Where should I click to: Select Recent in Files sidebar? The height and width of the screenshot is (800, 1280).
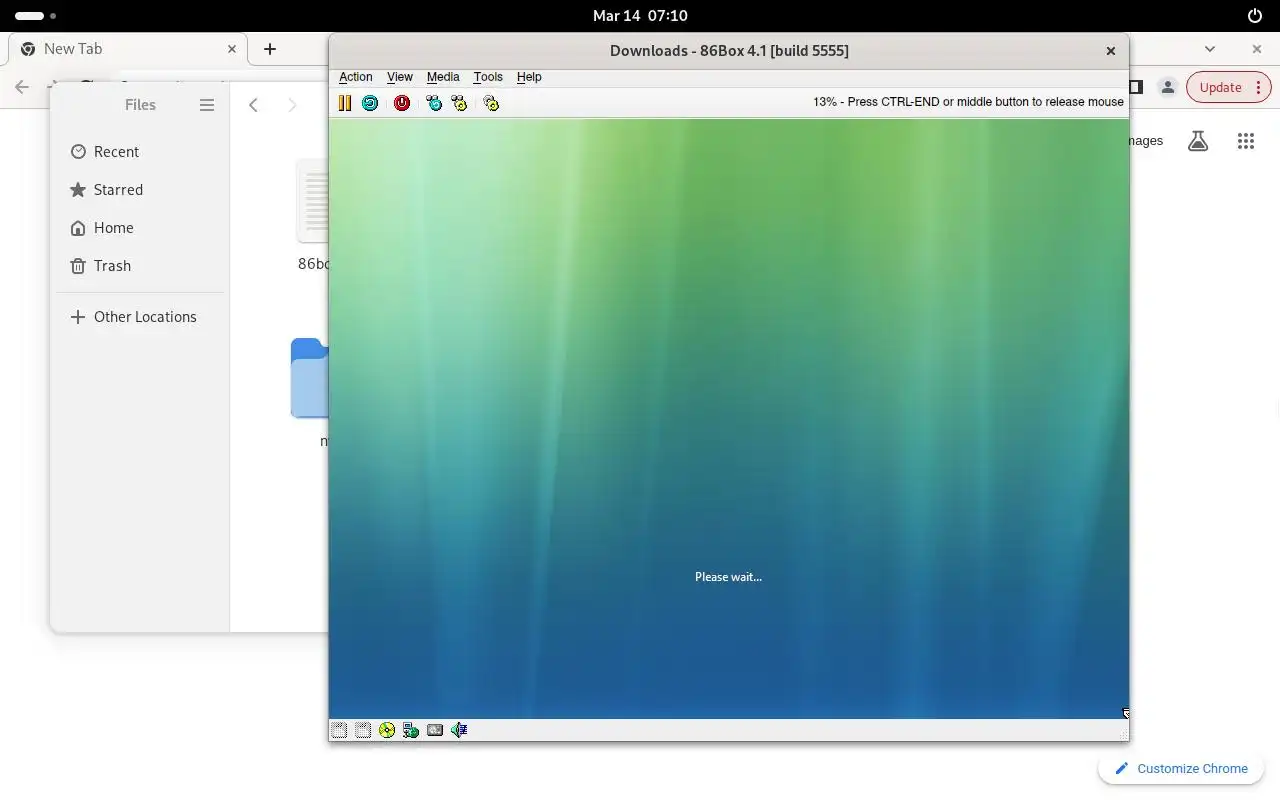coord(140,152)
